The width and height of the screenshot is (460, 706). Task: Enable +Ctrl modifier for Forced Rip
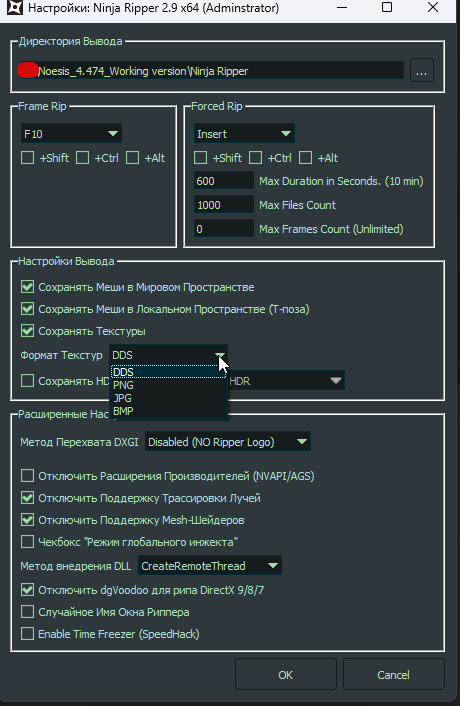[x=255, y=158]
